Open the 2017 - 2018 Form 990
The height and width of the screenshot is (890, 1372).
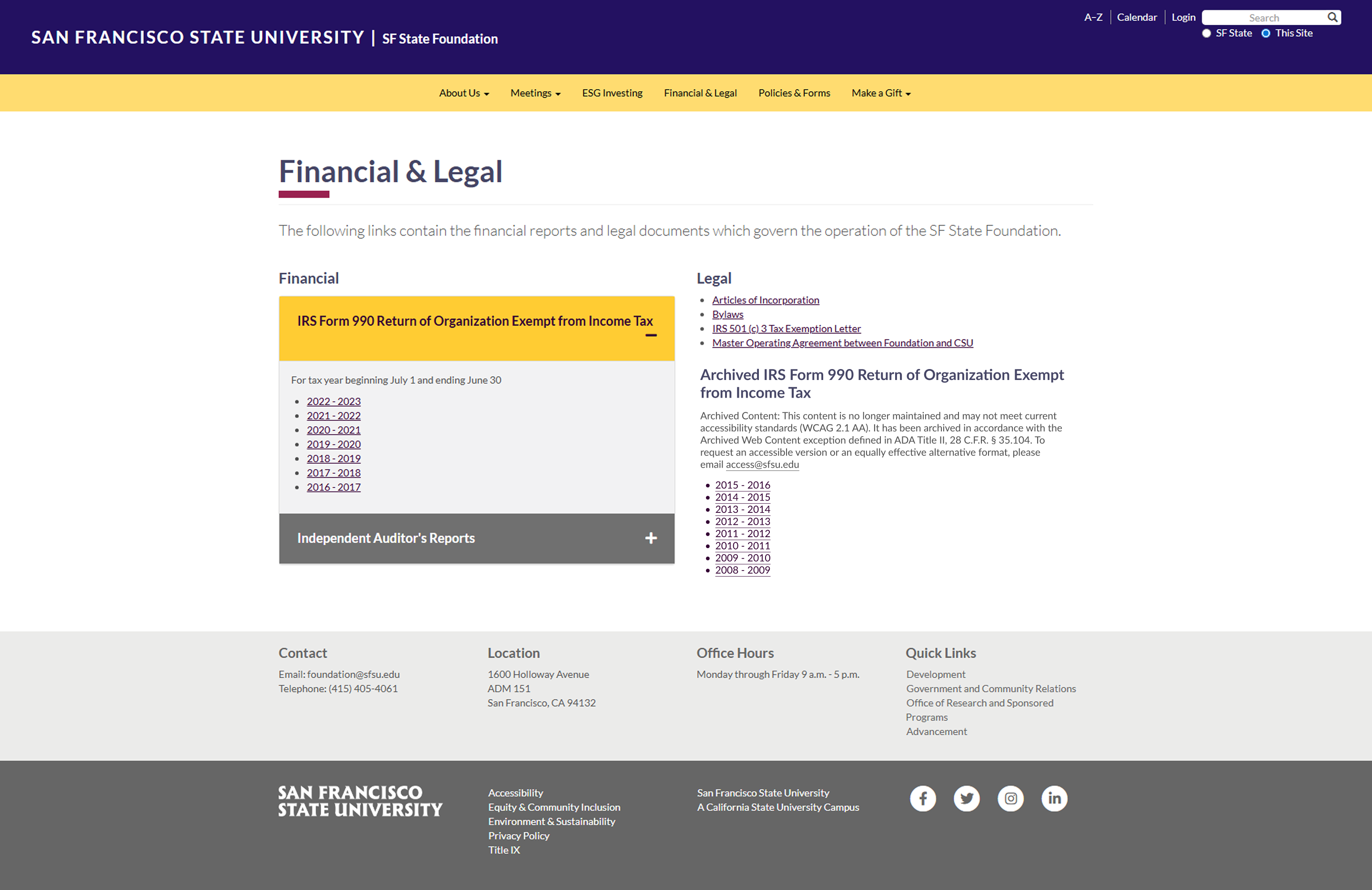pyautogui.click(x=334, y=473)
